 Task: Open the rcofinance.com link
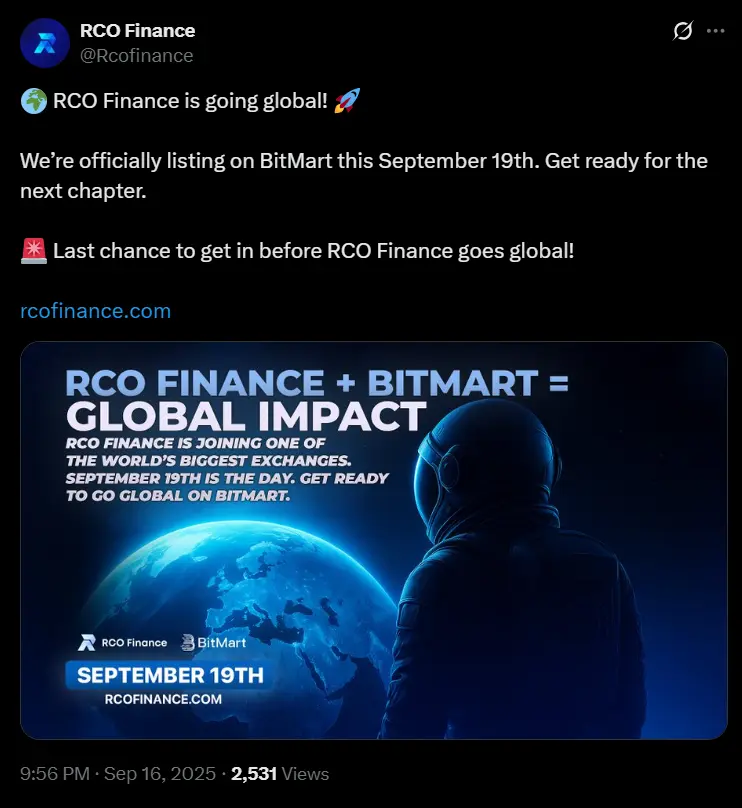click(x=96, y=311)
